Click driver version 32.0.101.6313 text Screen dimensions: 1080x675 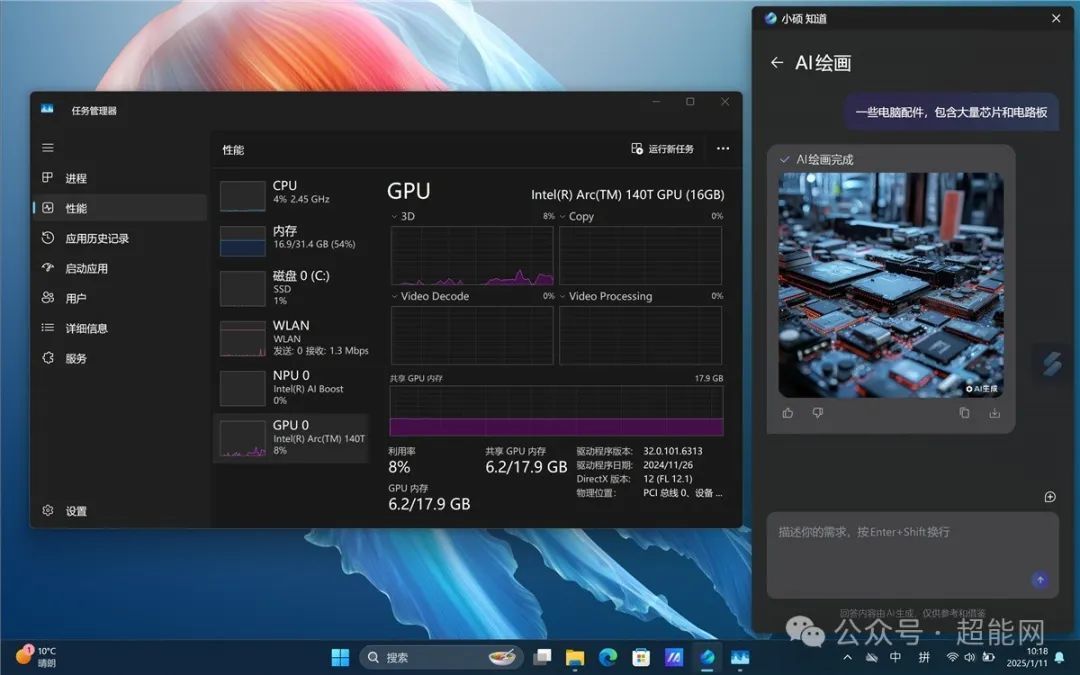pos(673,451)
